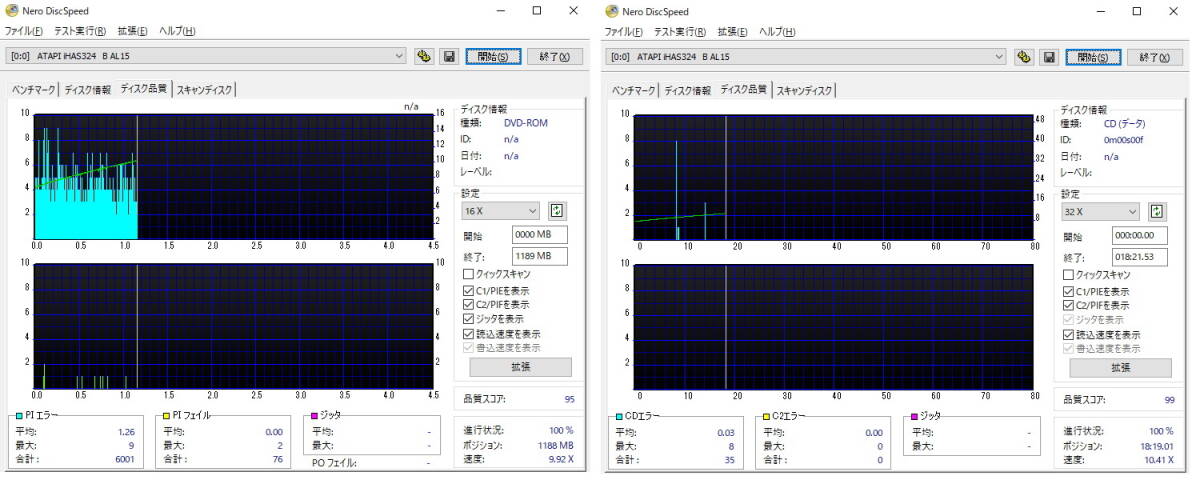Click speed value 10.41 X

pyautogui.click(x=1157, y=460)
